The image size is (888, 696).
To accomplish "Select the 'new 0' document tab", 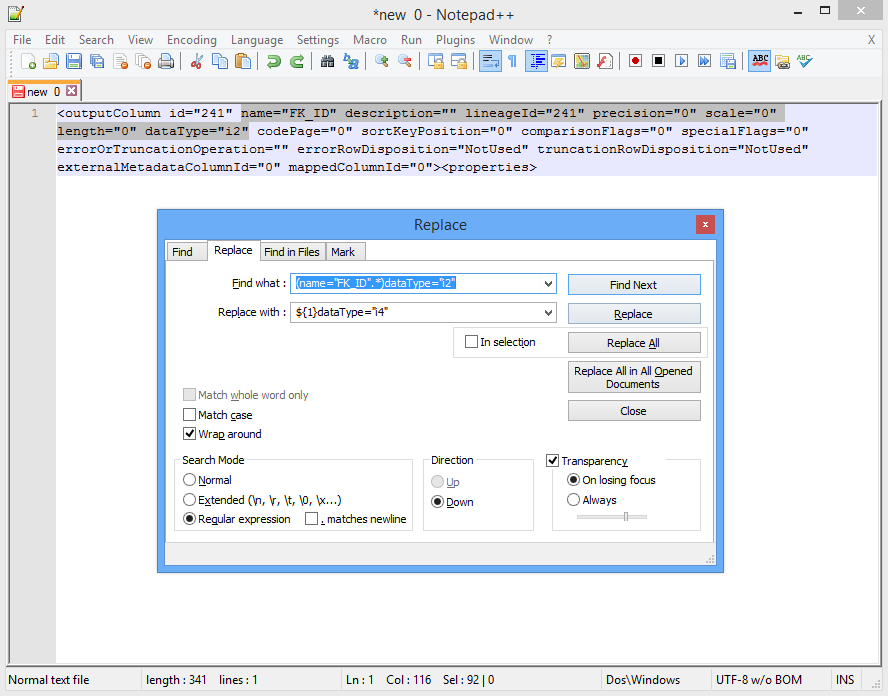I will [x=43, y=92].
